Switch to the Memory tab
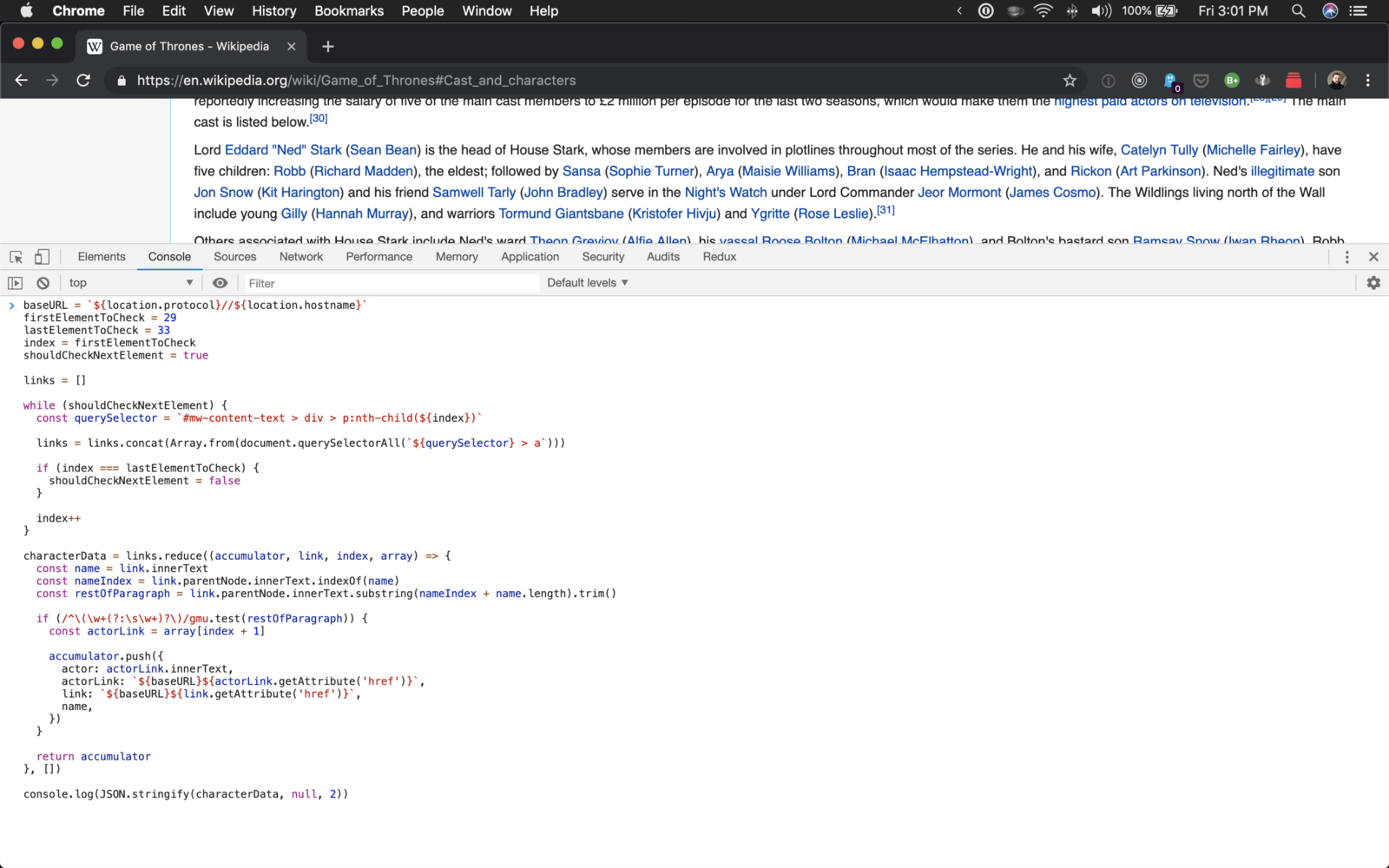This screenshot has height=868, width=1389. click(457, 257)
